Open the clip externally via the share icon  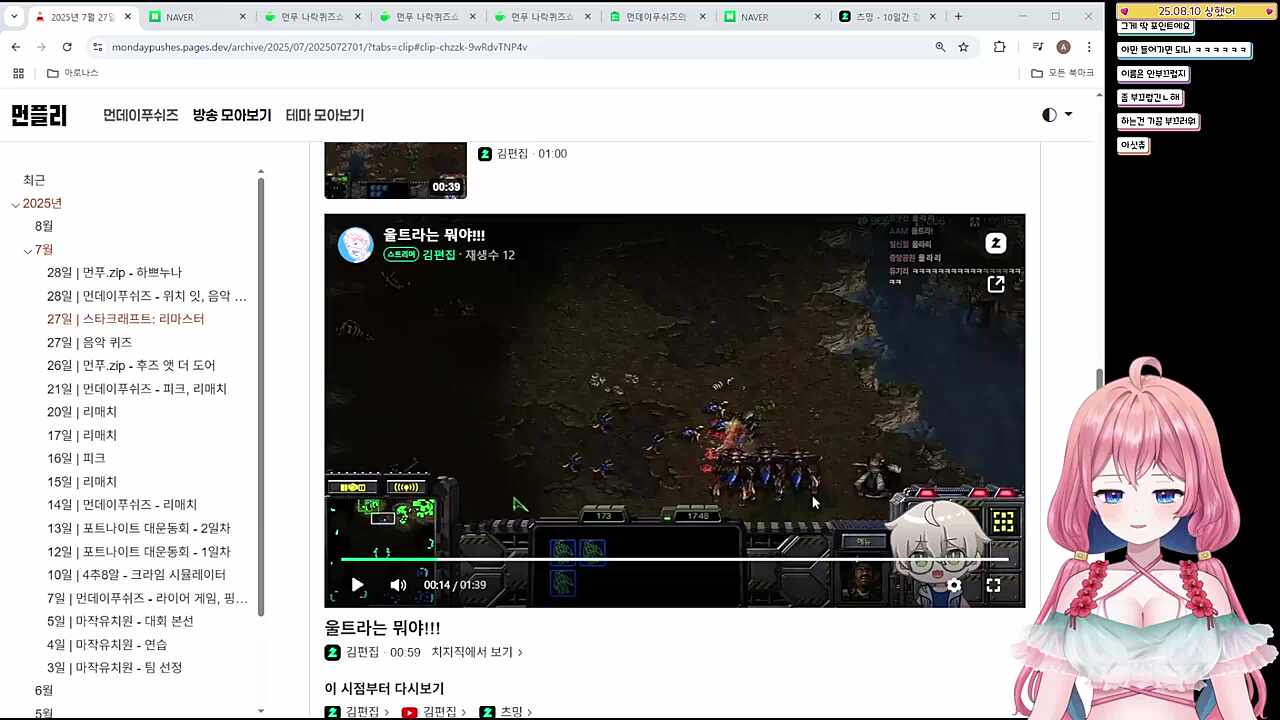(x=995, y=284)
